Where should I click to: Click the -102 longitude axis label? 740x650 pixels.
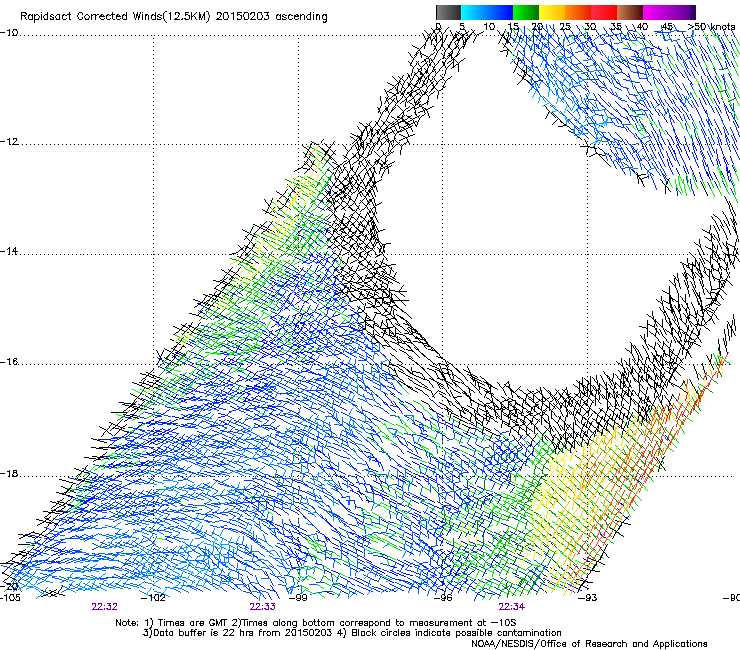coord(154,598)
